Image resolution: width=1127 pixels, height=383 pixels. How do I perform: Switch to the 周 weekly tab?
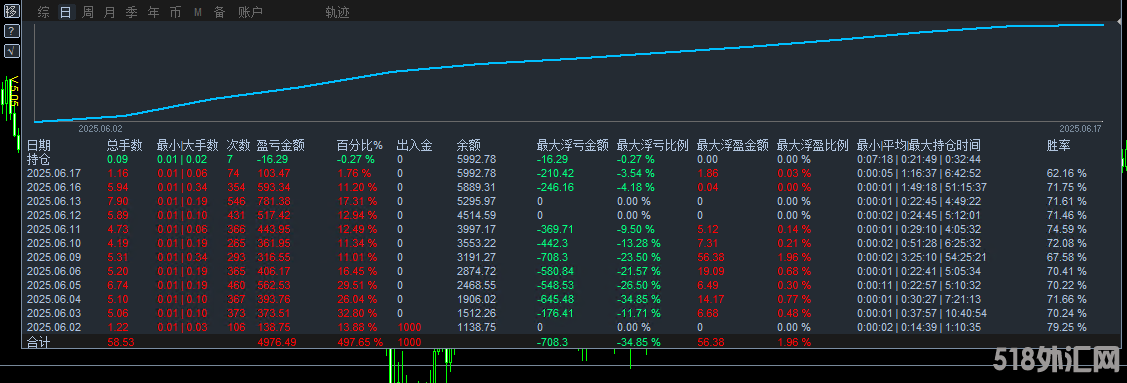[88, 12]
